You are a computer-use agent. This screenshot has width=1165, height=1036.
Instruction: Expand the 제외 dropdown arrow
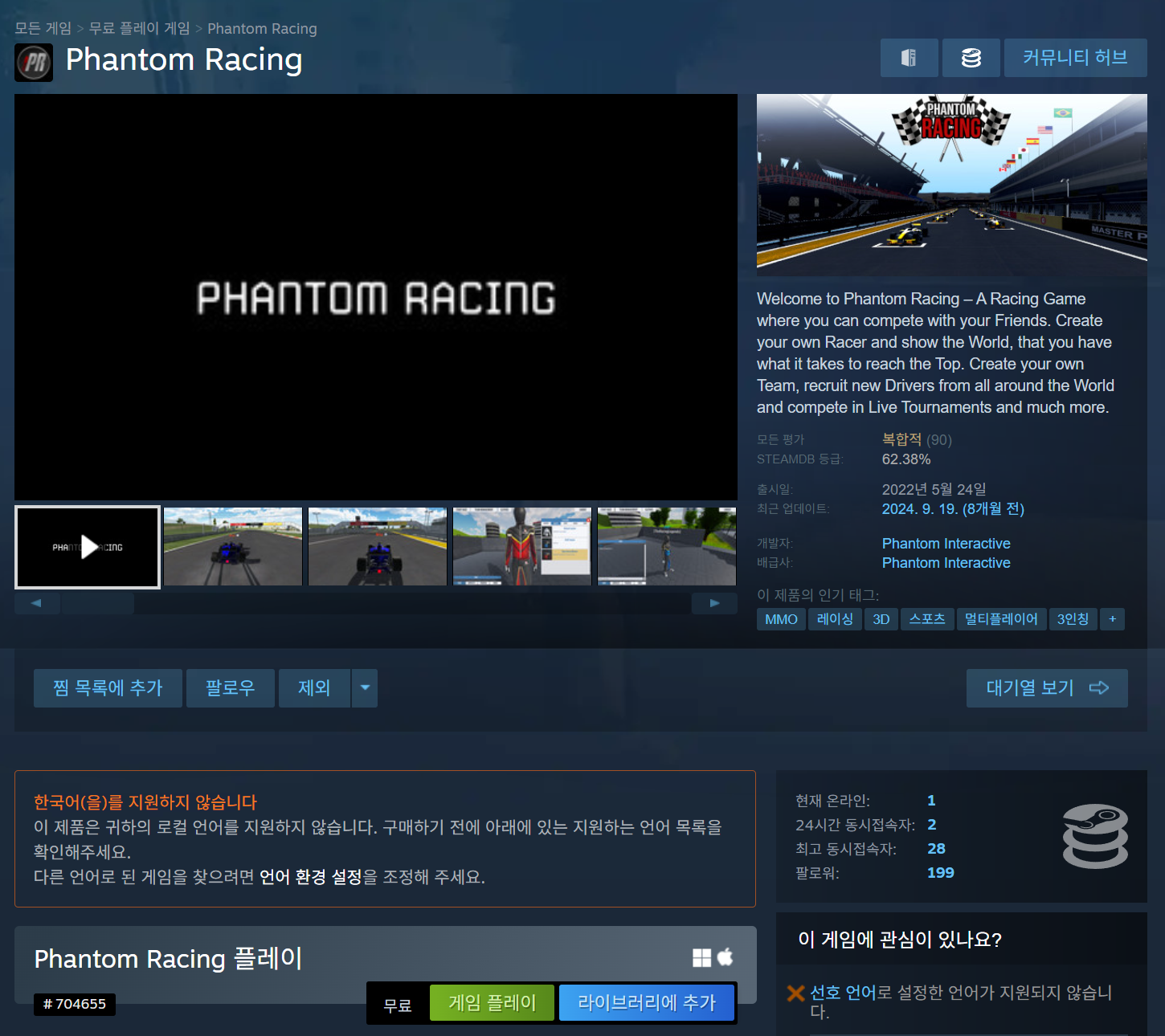[x=365, y=688]
